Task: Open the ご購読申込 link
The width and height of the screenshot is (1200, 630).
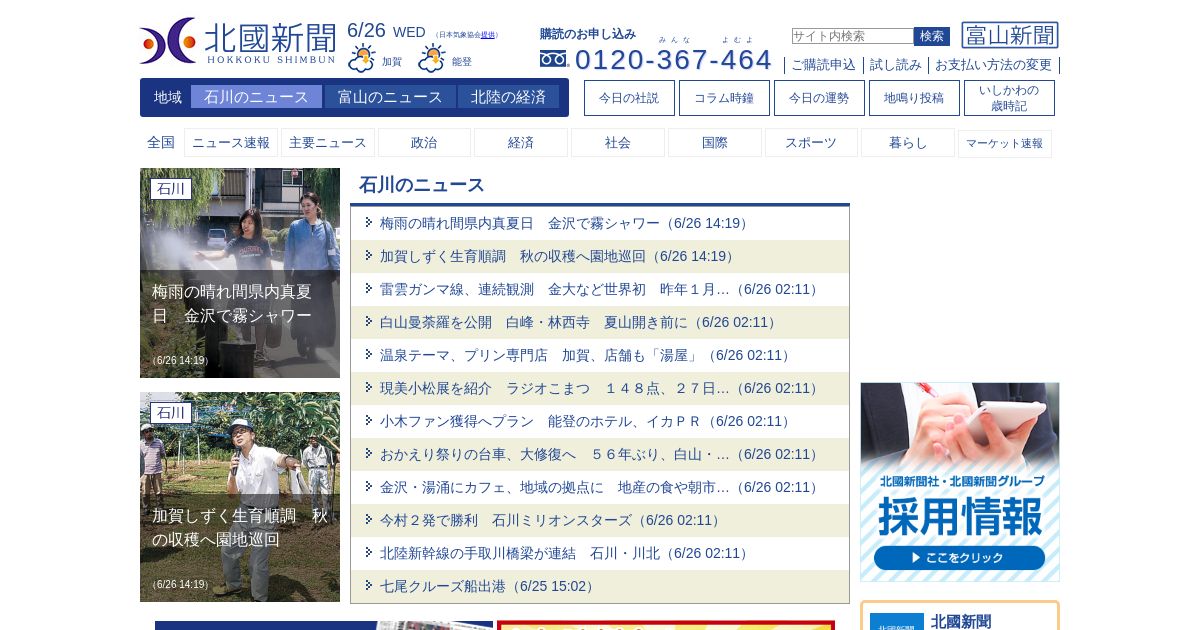Action: tap(823, 65)
